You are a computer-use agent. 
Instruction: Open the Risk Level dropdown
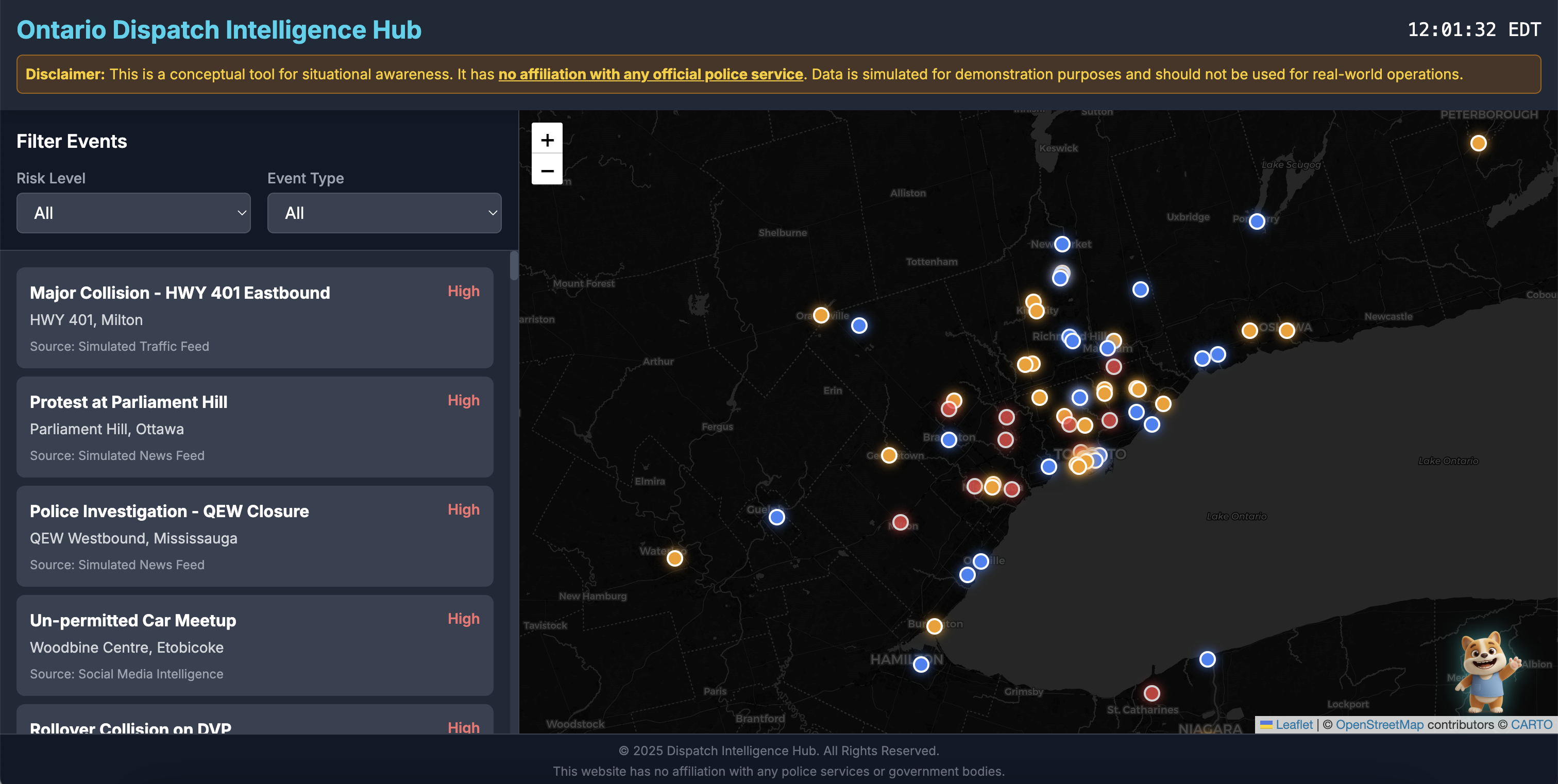(x=133, y=213)
